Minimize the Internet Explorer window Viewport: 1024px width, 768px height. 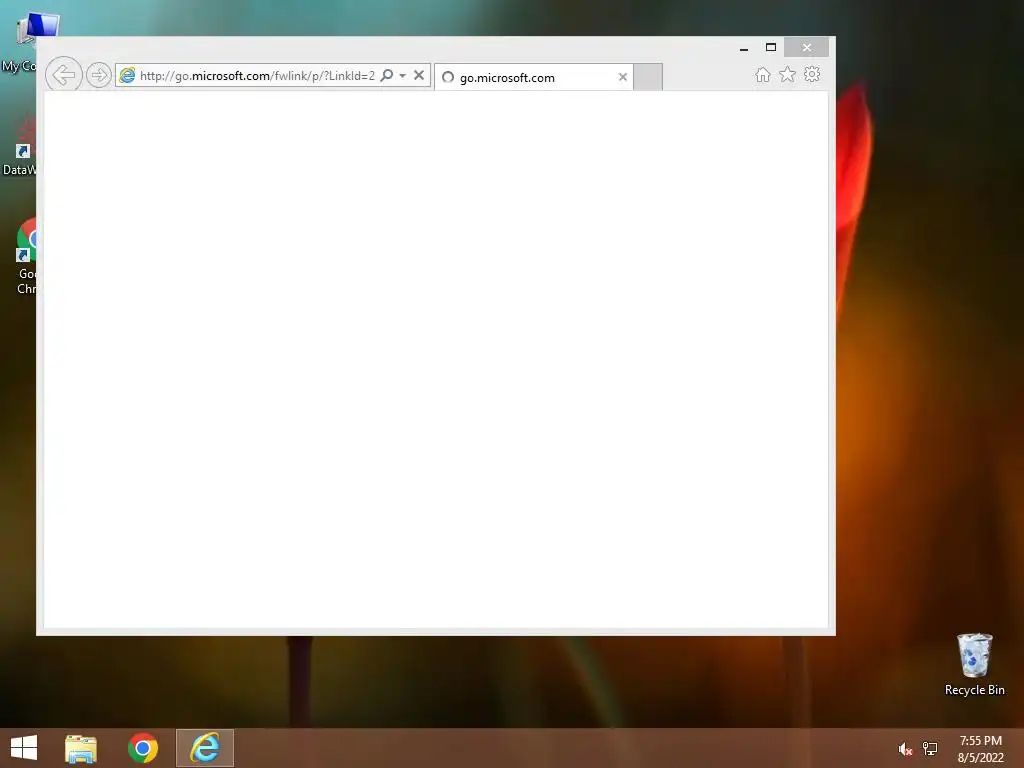(744, 48)
